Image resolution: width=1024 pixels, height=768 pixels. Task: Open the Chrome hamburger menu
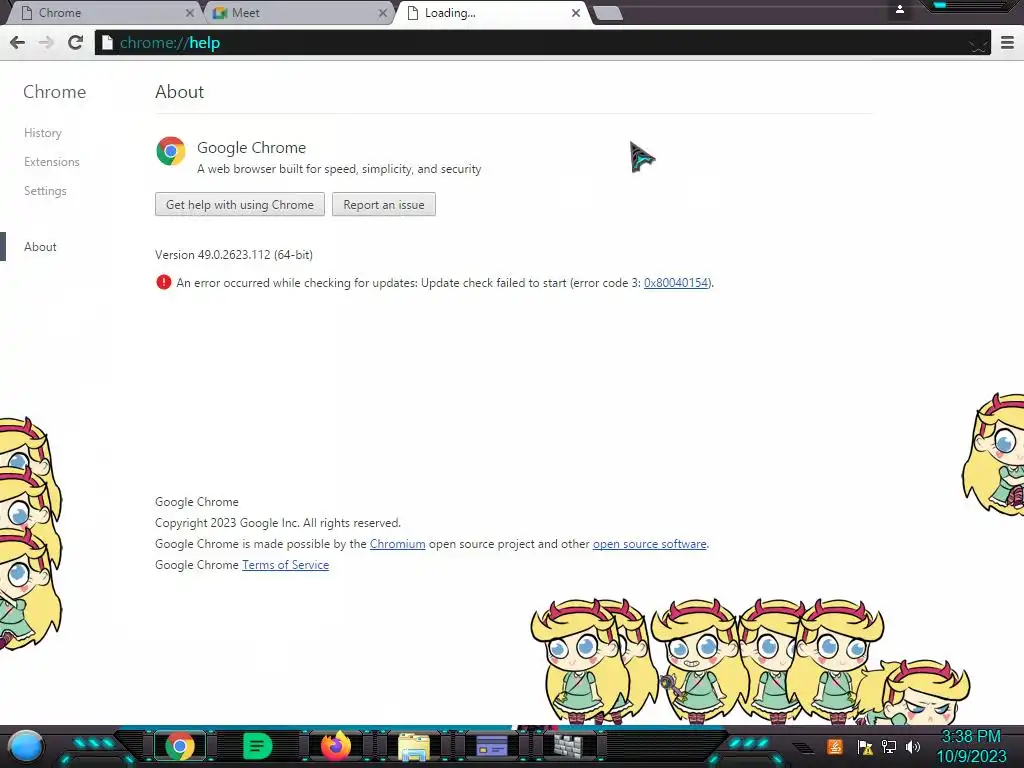tap(1007, 42)
